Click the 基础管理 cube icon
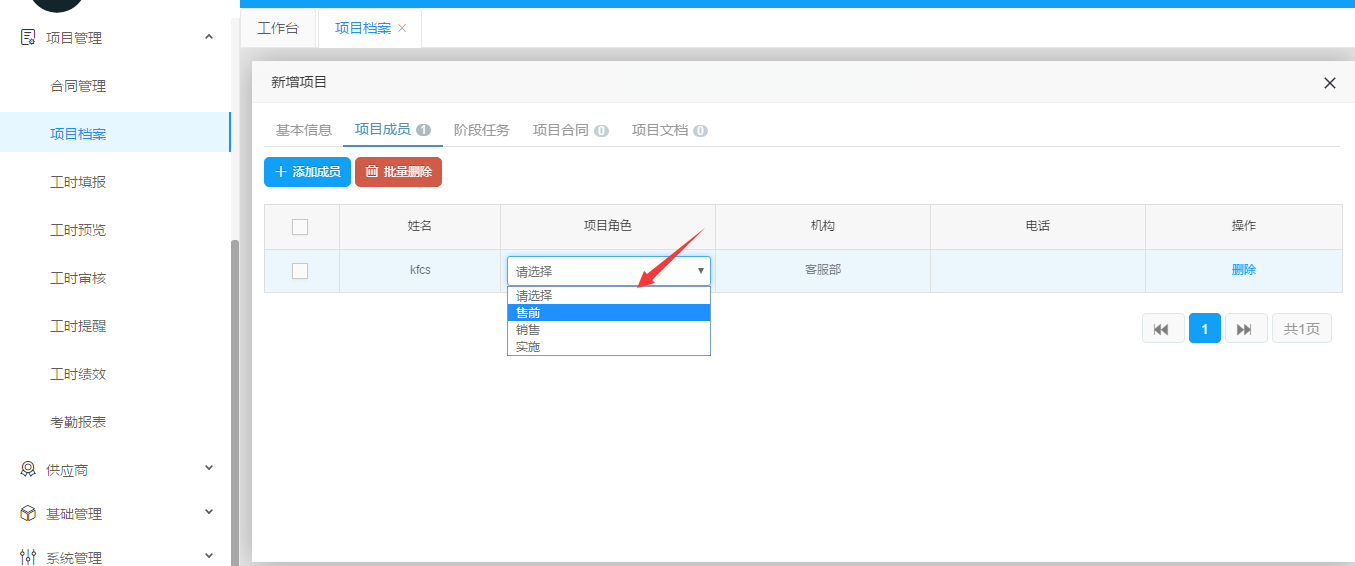The height and width of the screenshot is (566, 1355). [x=28, y=513]
